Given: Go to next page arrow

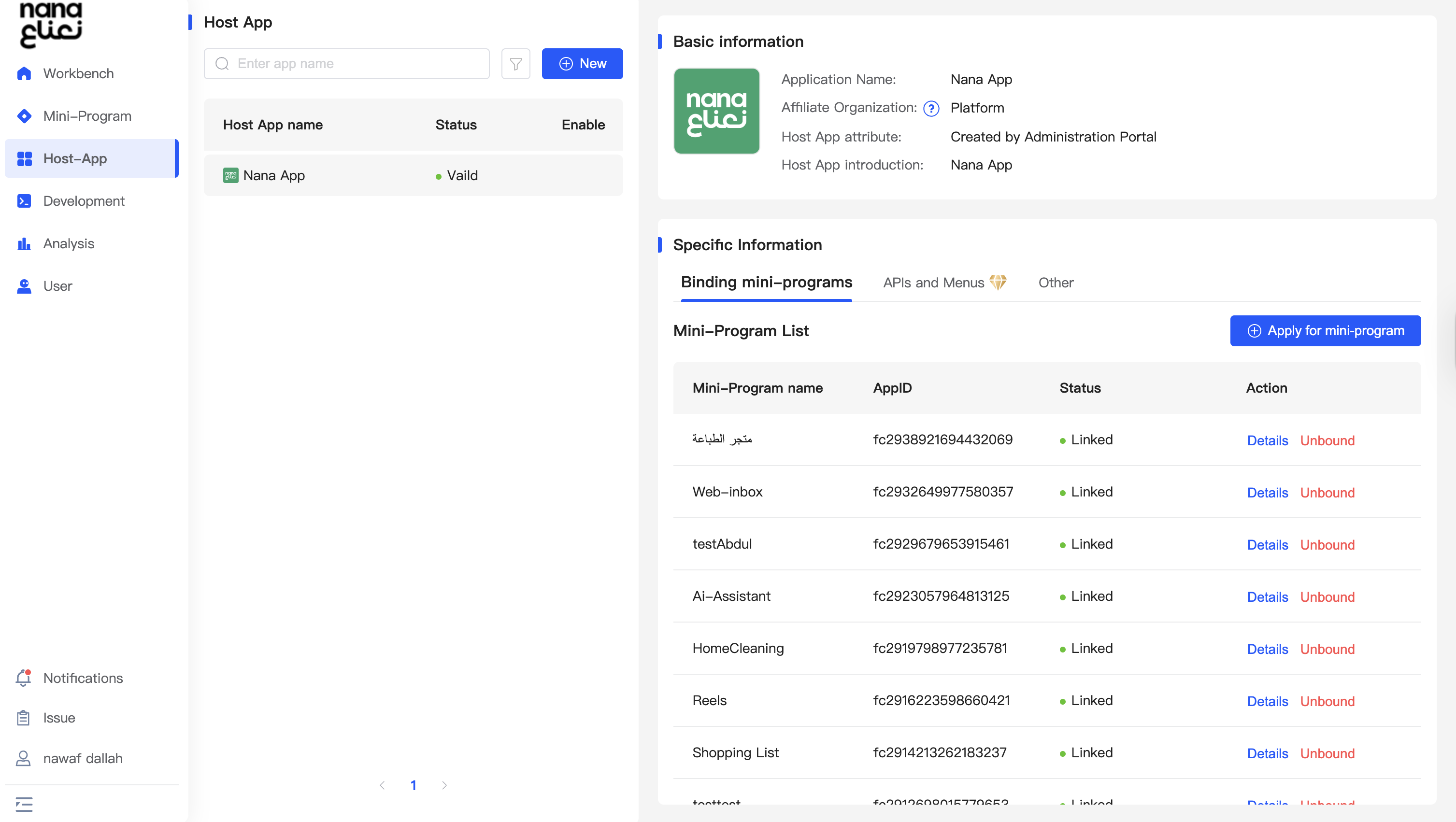Looking at the screenshot, I should click(x=444, y=785).
